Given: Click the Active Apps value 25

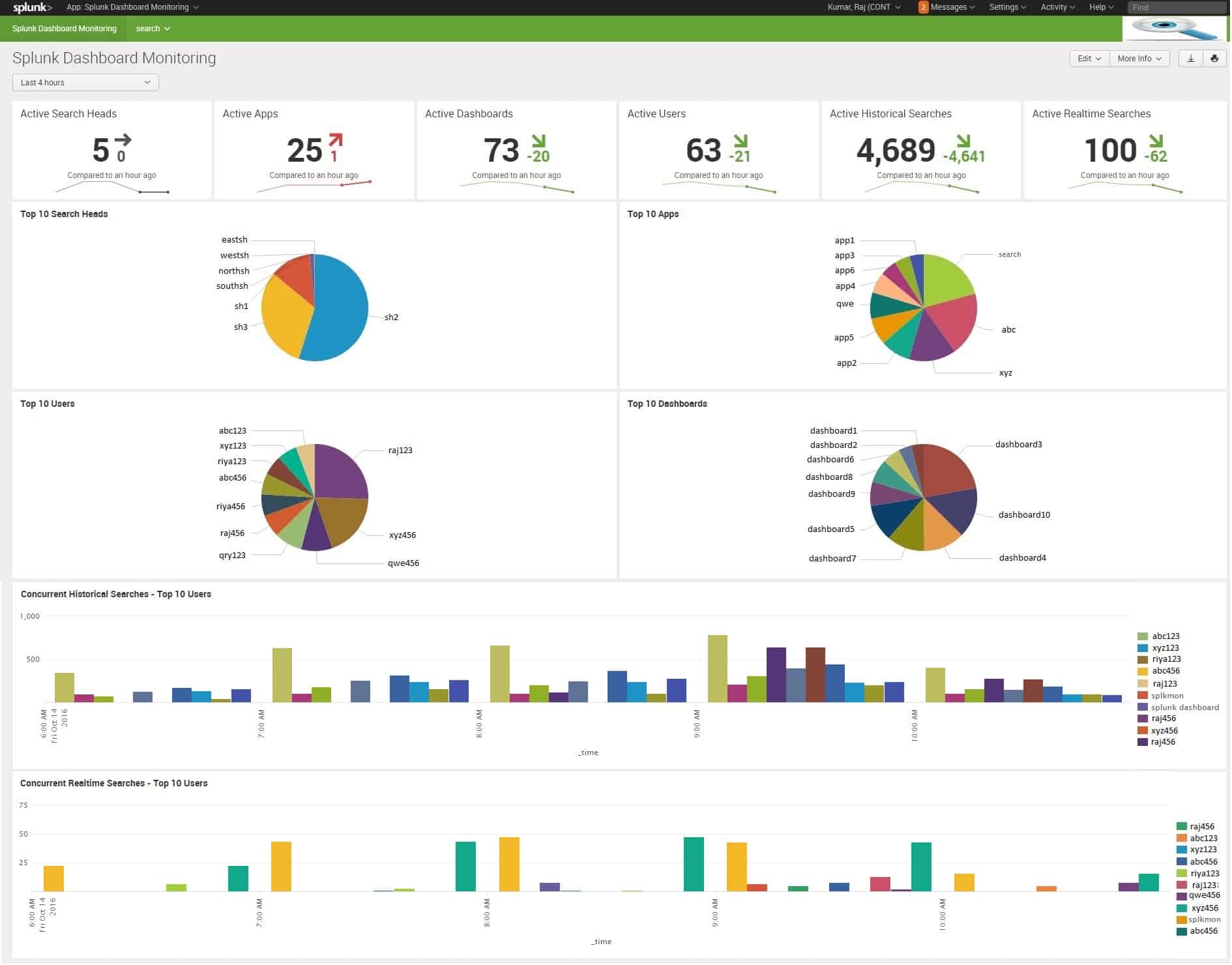Looking at the screenshot, I should click(x=305, y=151).
